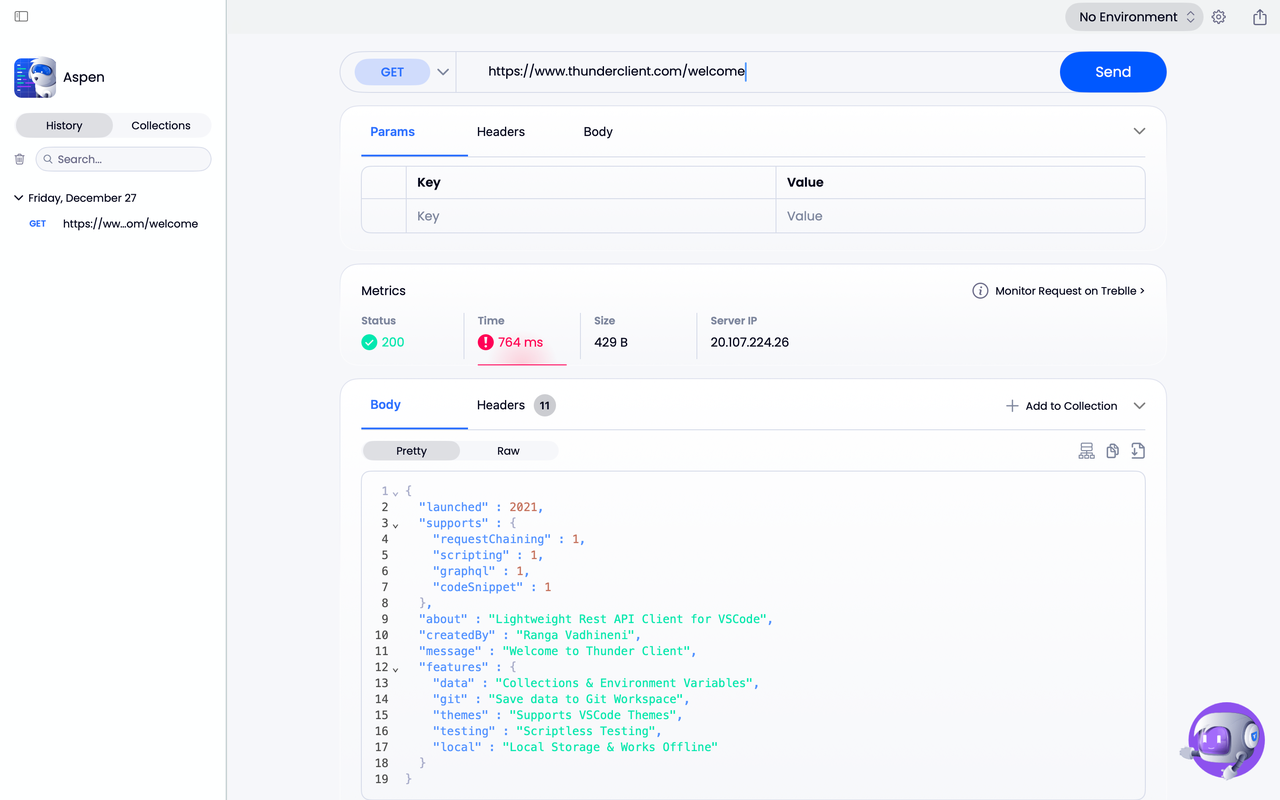Click the Aspen robot app logo
Image resolution: width=1280 pixels, height=800 pixels.
[x=35, y=77]
